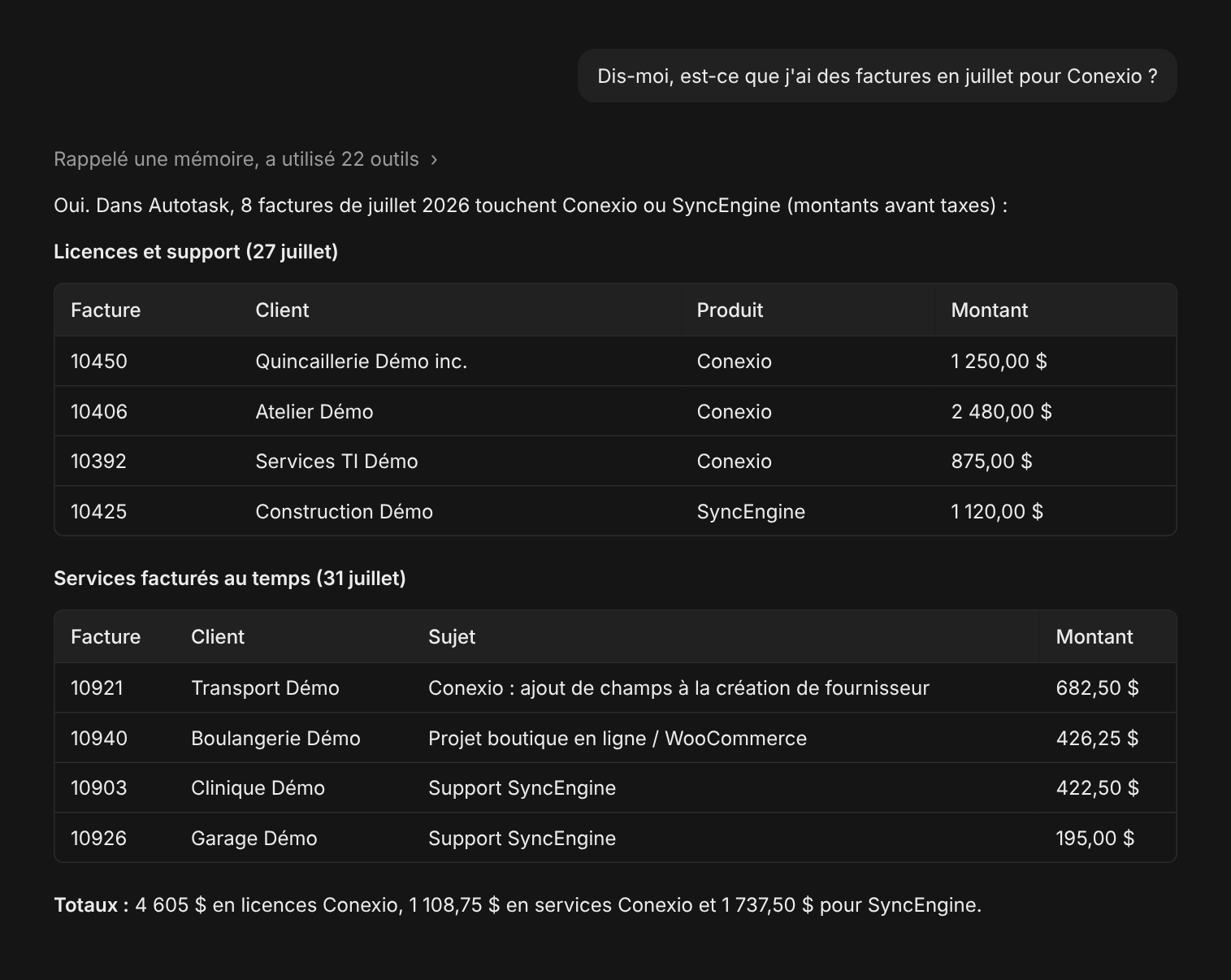Select client "Transport Démo"
This screenshot has width=1231, height=980.
point(265,688)
